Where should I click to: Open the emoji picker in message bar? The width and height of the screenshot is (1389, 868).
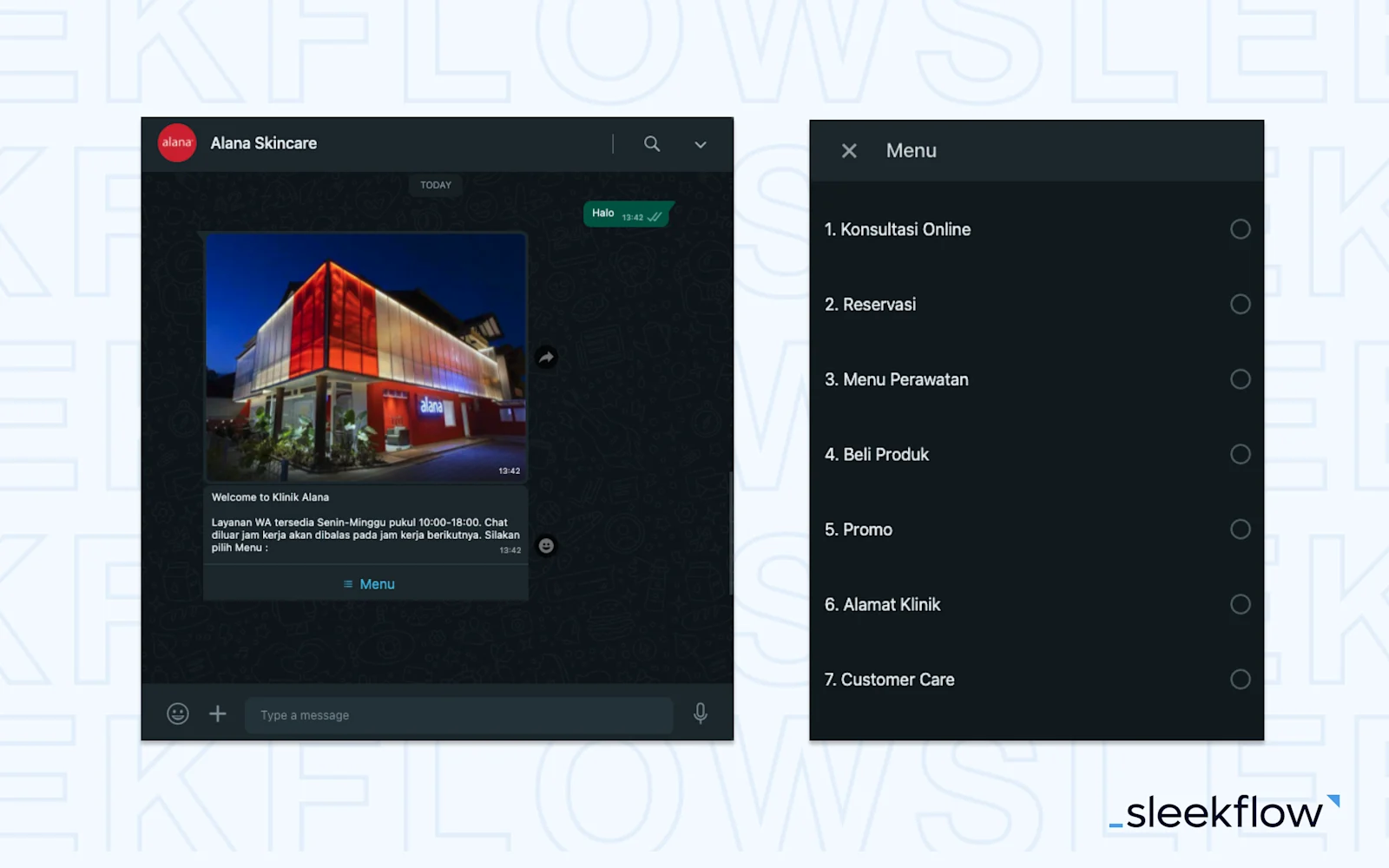pos(178,713)
